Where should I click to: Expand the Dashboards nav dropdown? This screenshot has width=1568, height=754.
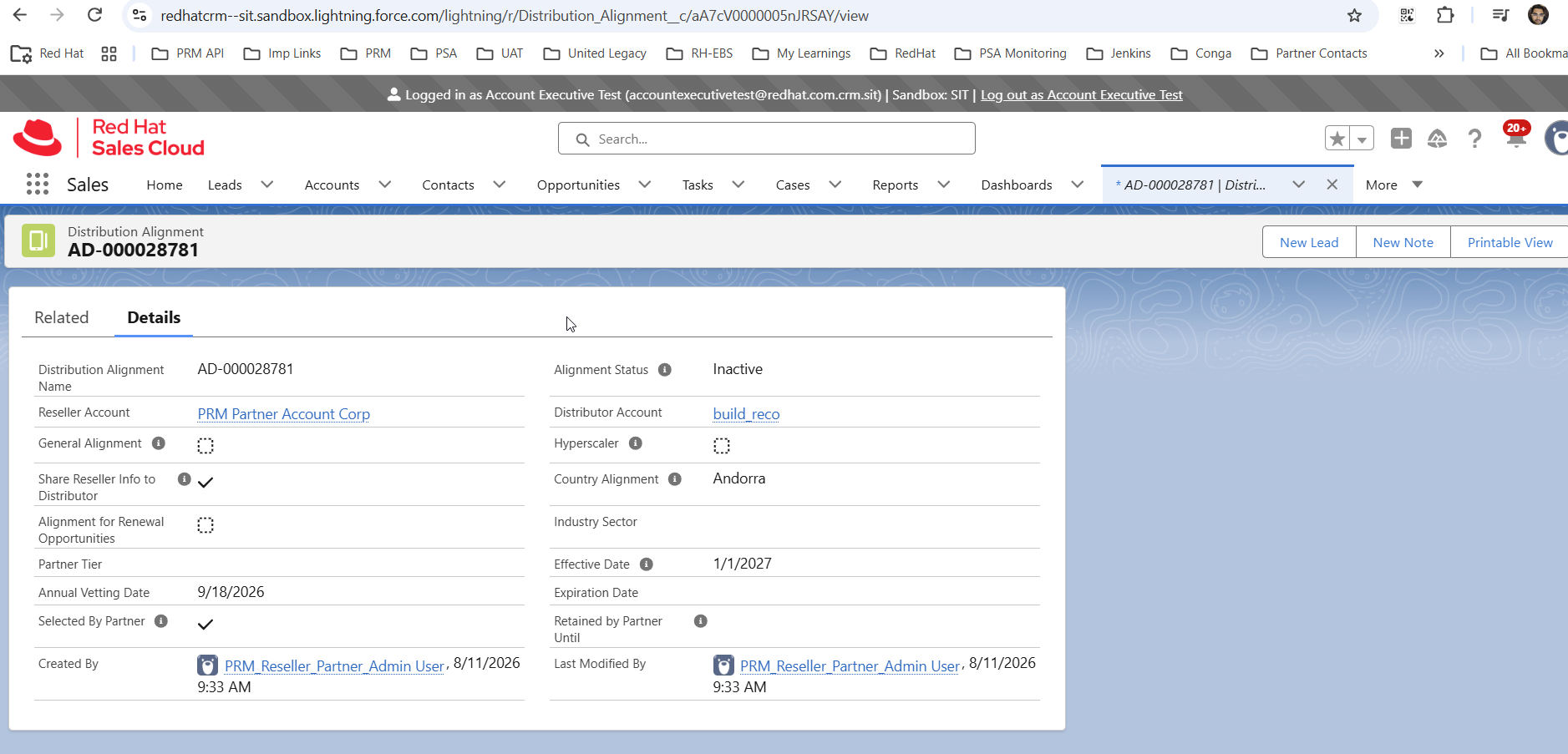click(x=1078, y=185)
